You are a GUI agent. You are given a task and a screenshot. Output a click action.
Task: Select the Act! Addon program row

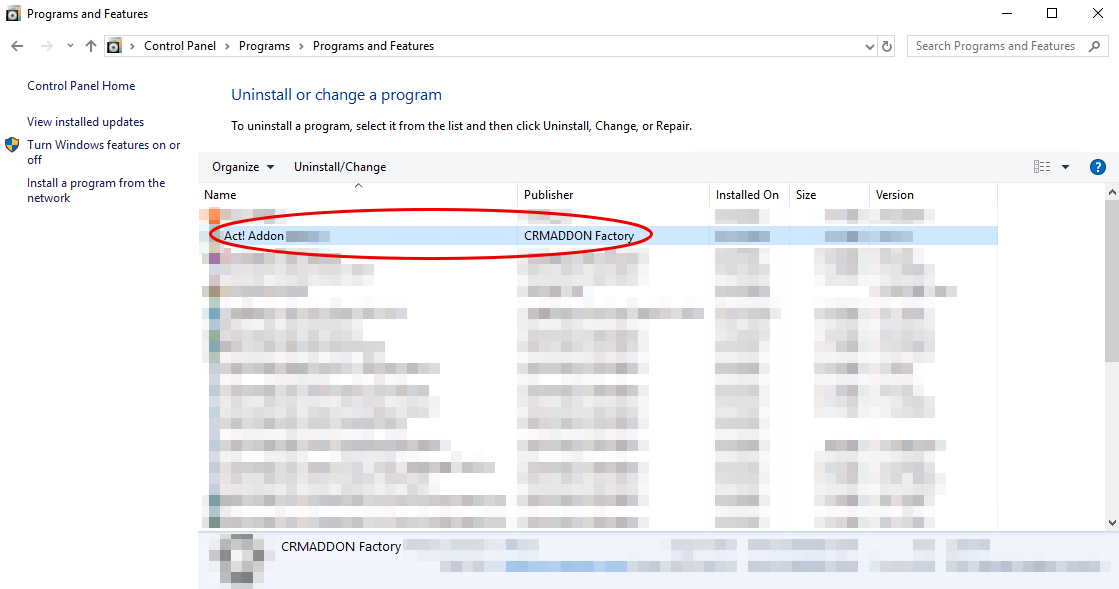598,236
